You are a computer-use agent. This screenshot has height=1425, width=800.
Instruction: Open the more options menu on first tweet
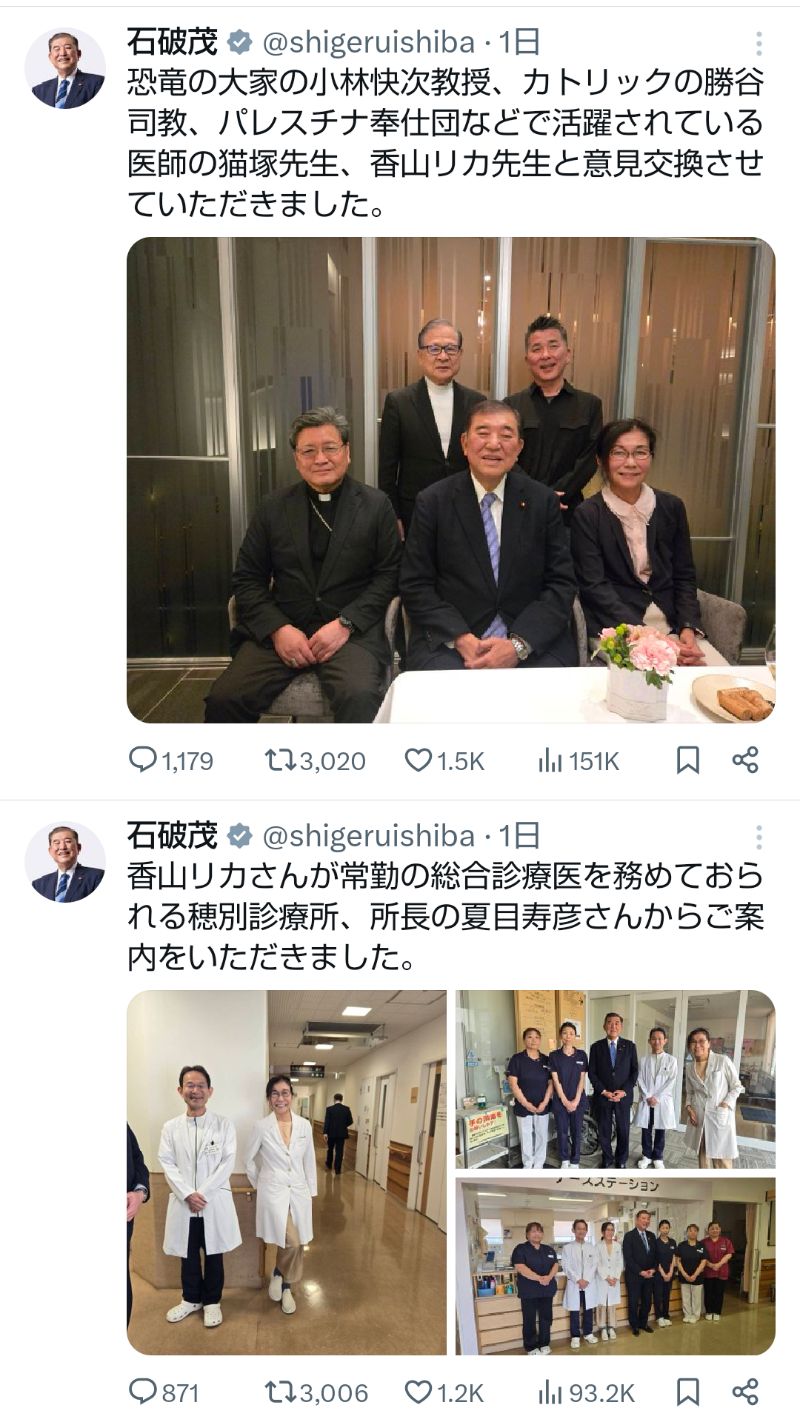(759, 43)
